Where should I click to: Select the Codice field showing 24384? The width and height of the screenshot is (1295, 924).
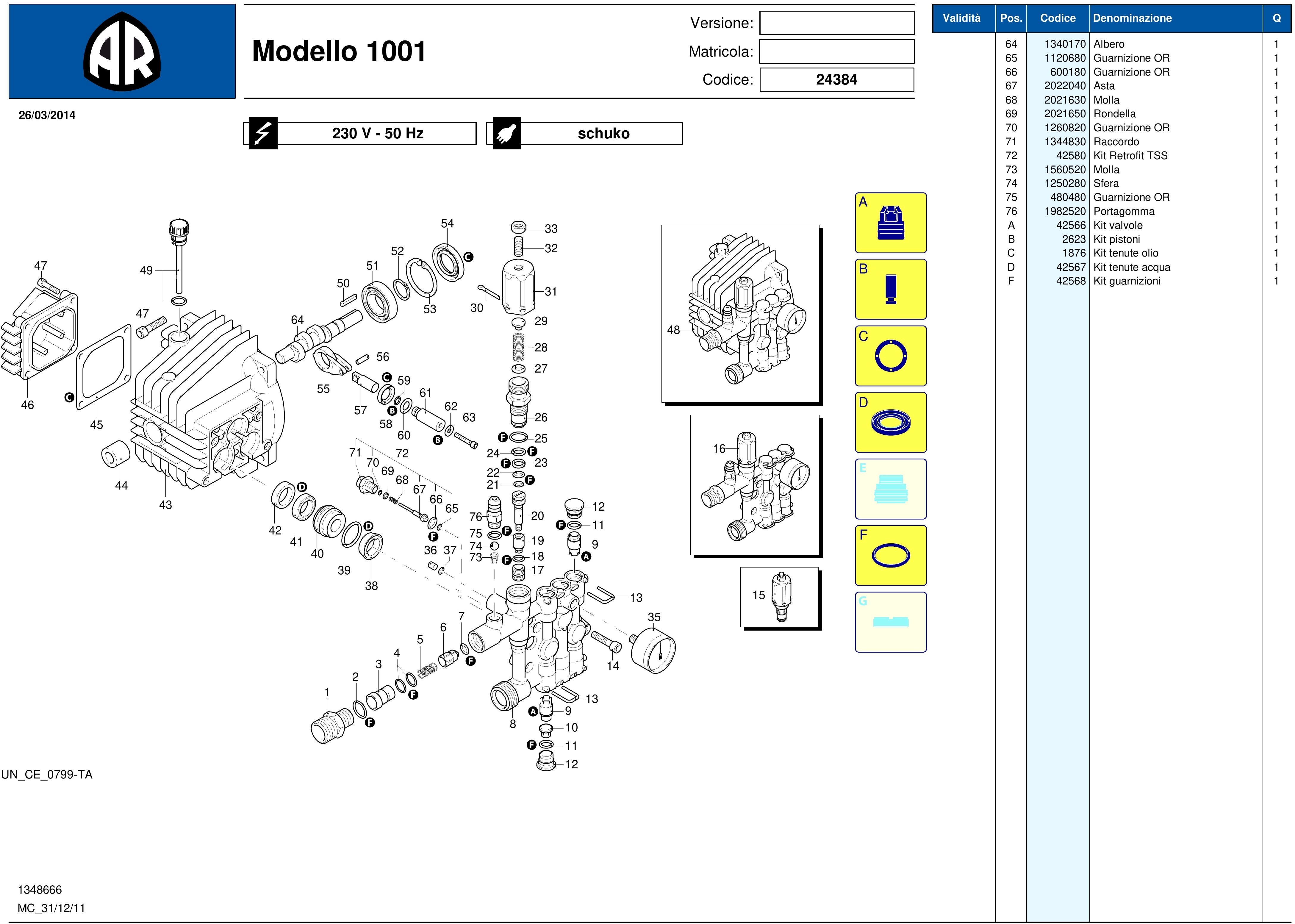coord(836,80)
